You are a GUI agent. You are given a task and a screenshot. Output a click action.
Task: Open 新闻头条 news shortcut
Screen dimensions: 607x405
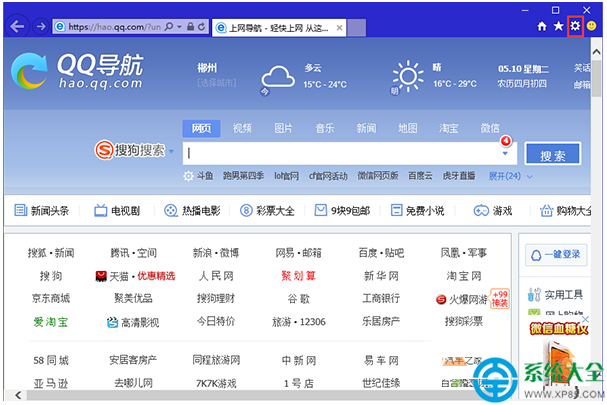coord(41,211)
